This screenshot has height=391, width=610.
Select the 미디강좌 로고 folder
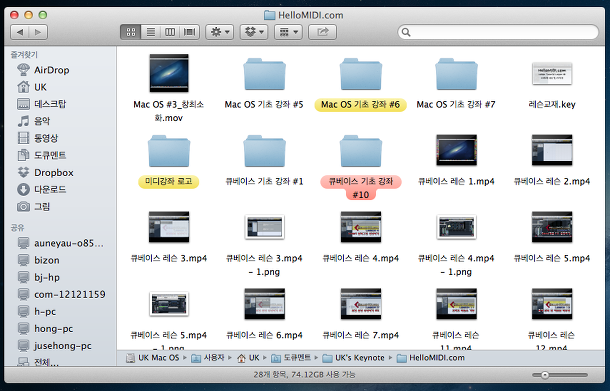pos(169,151)
